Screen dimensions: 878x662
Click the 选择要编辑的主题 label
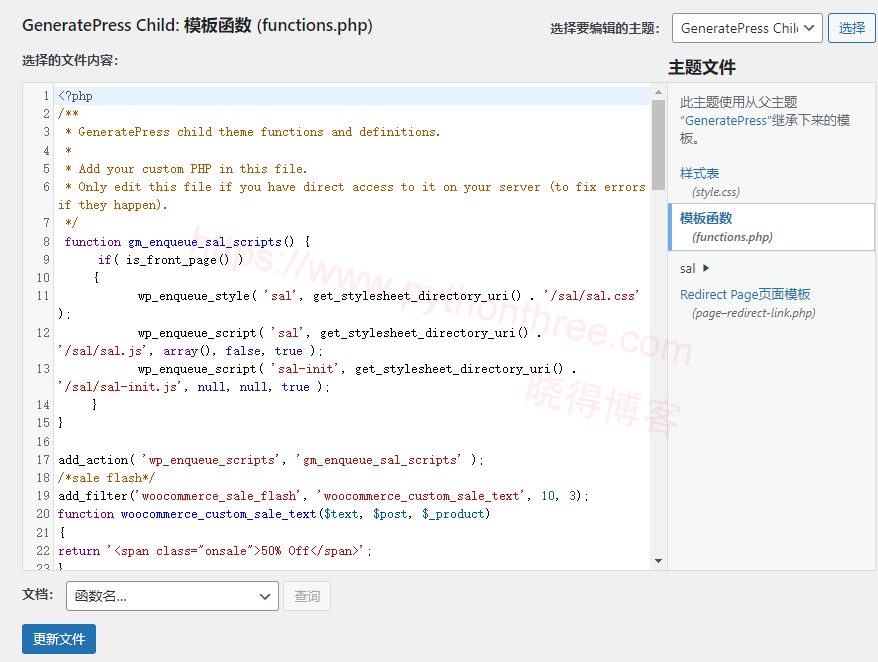(605, 29)
